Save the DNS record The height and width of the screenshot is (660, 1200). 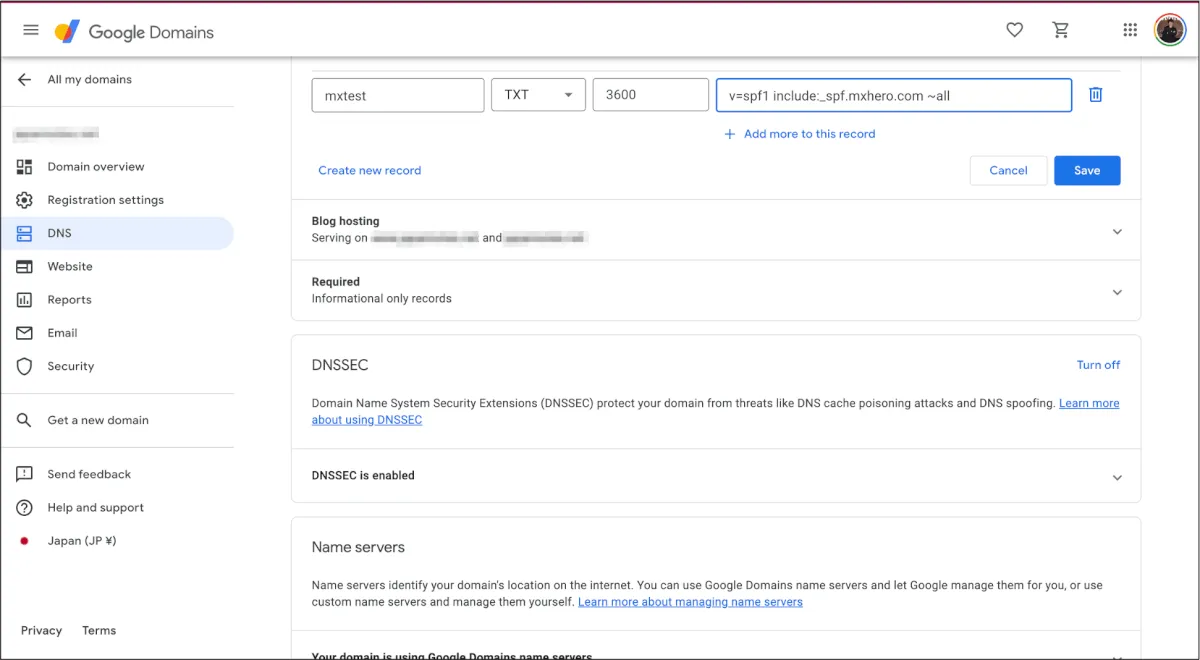click(1086, 171)
